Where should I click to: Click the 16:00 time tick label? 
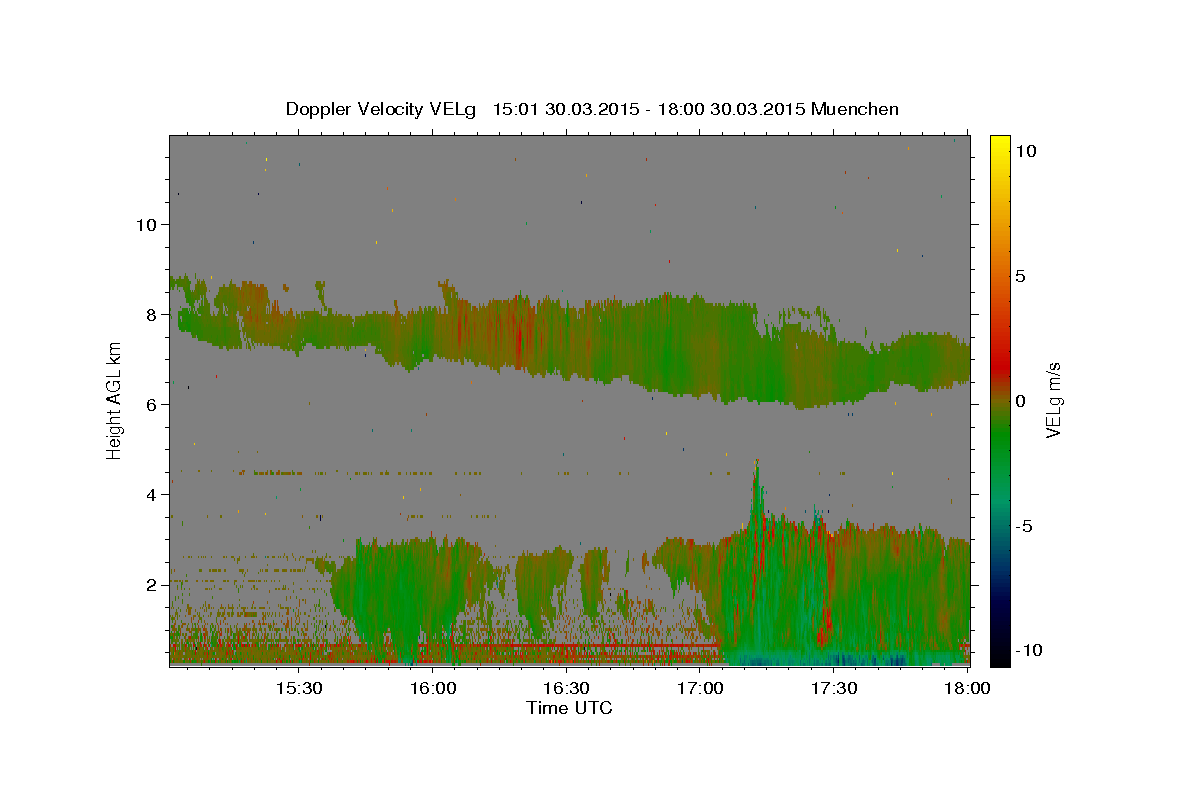[x=432, y=689]
